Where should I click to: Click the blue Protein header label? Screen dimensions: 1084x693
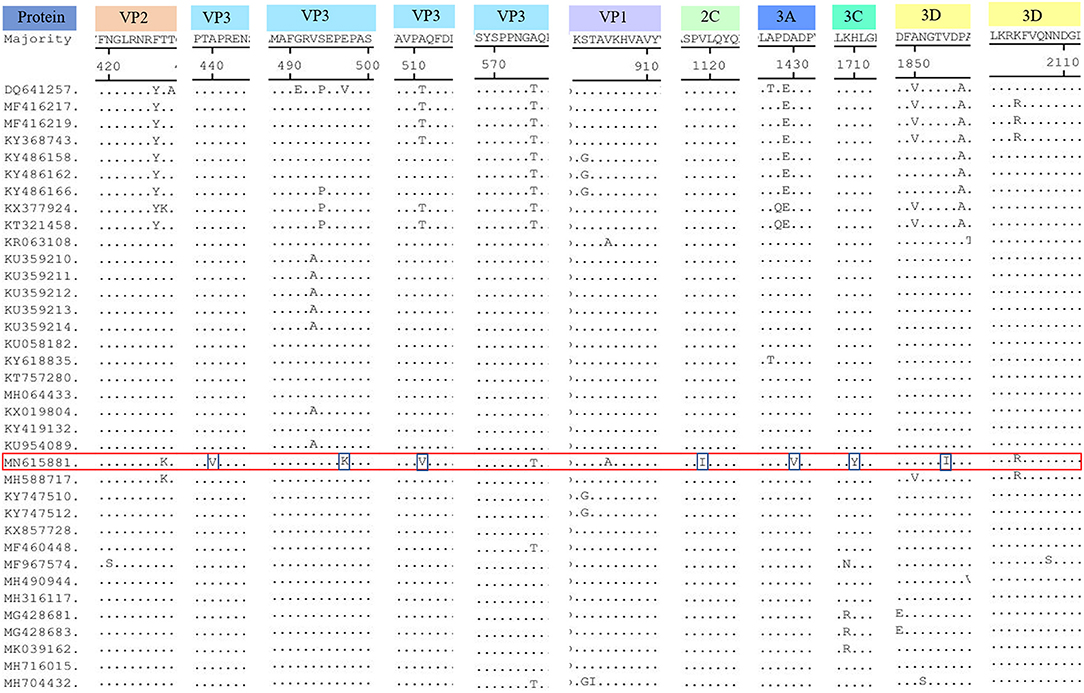pos(41,17)
